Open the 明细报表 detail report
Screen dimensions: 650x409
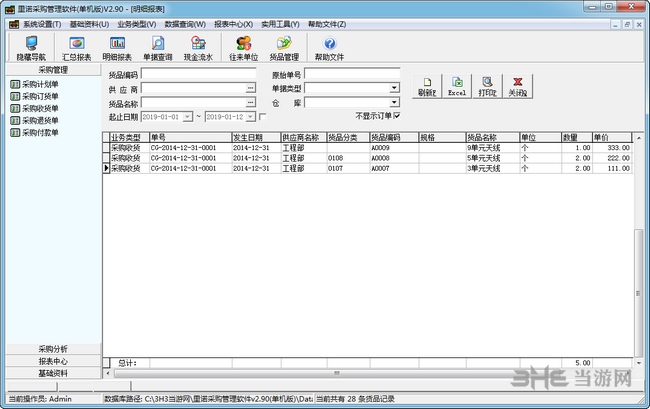[x=117, y=48]
